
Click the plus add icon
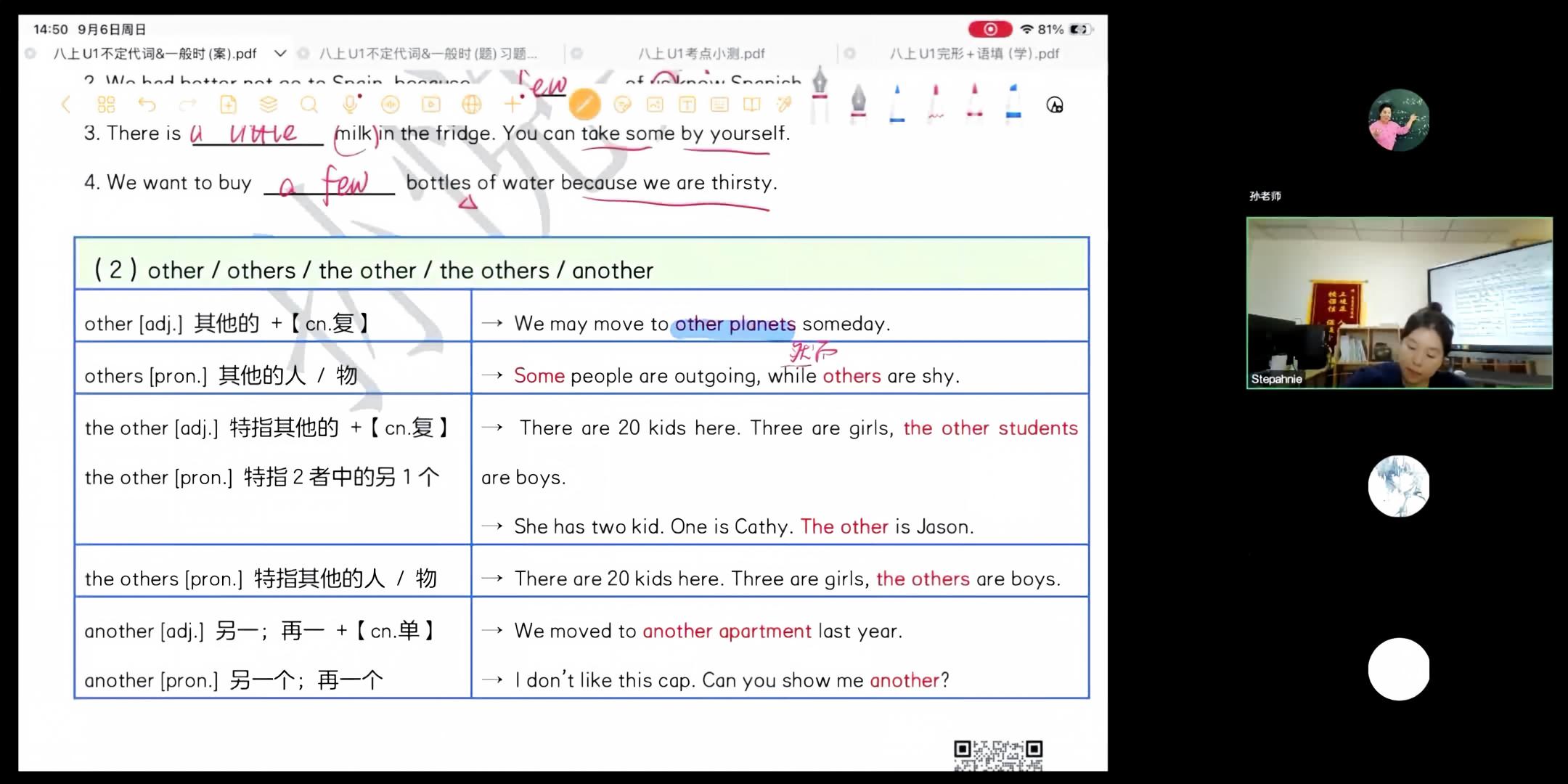tap(513, 105)
